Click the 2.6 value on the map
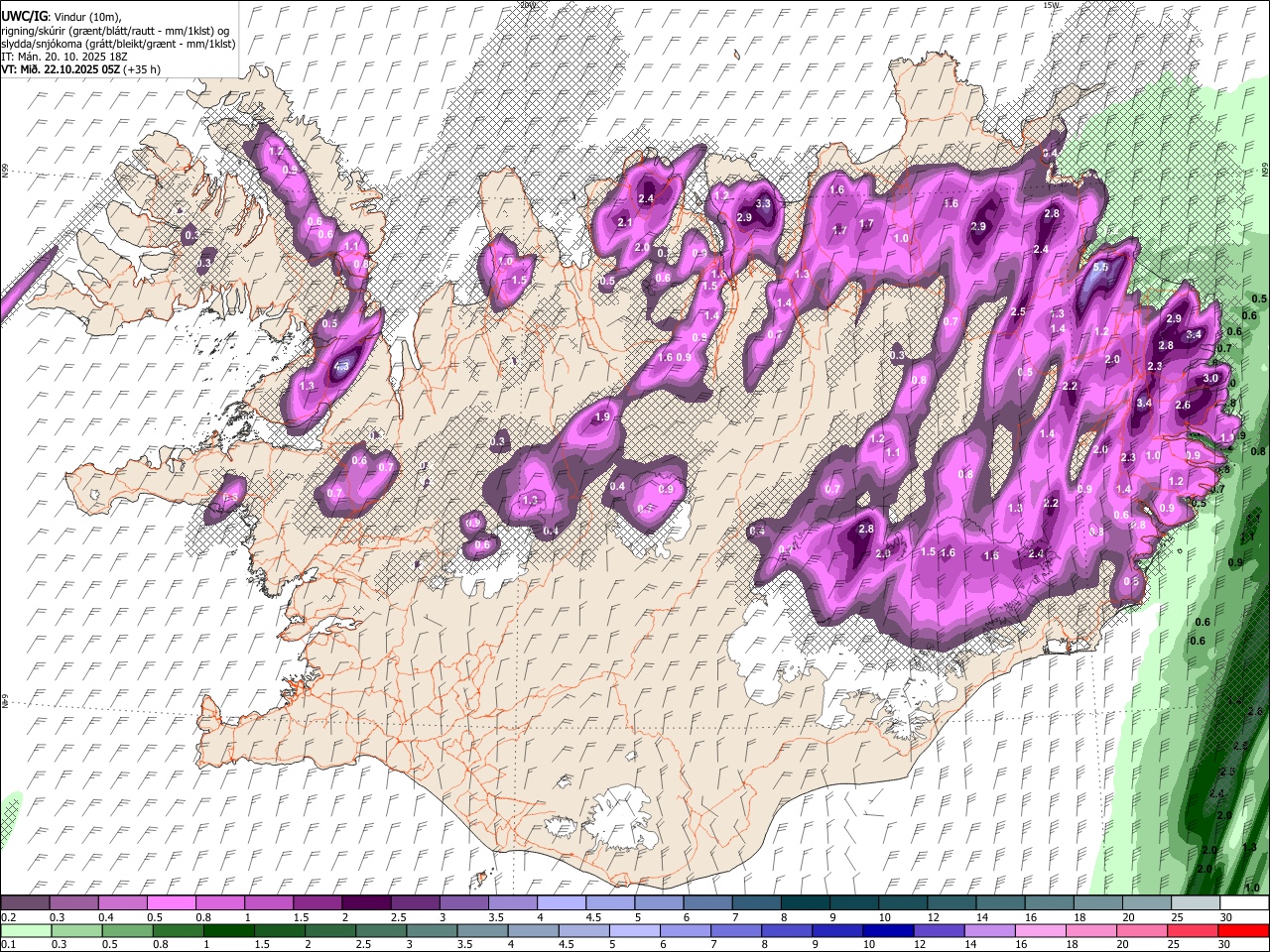The height and width of the screenshot is (952, 1270). (1183, 405)
